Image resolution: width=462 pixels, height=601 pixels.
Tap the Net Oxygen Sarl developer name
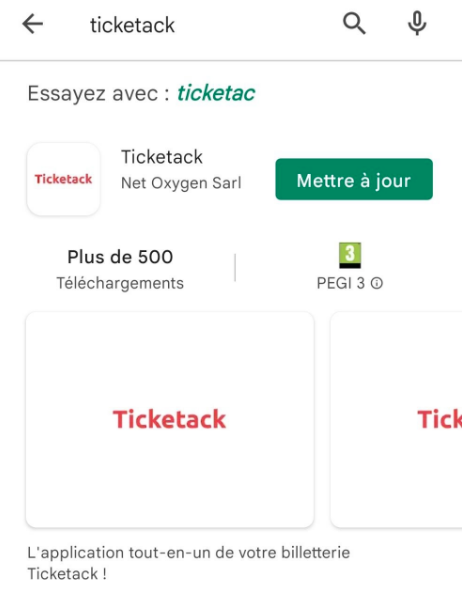pyautogui.click(x=181, y=183)
